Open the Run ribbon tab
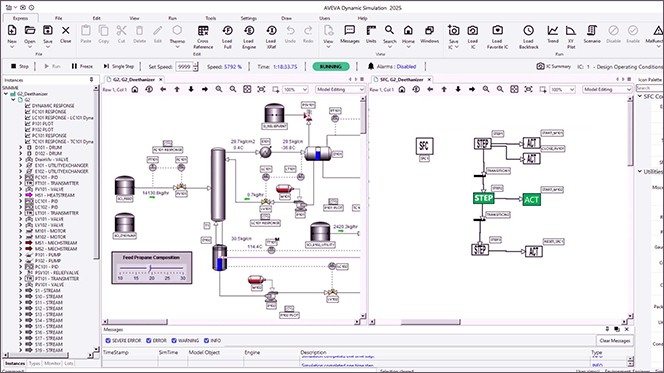Screen dimensions: 664x373 coord(172,18)
